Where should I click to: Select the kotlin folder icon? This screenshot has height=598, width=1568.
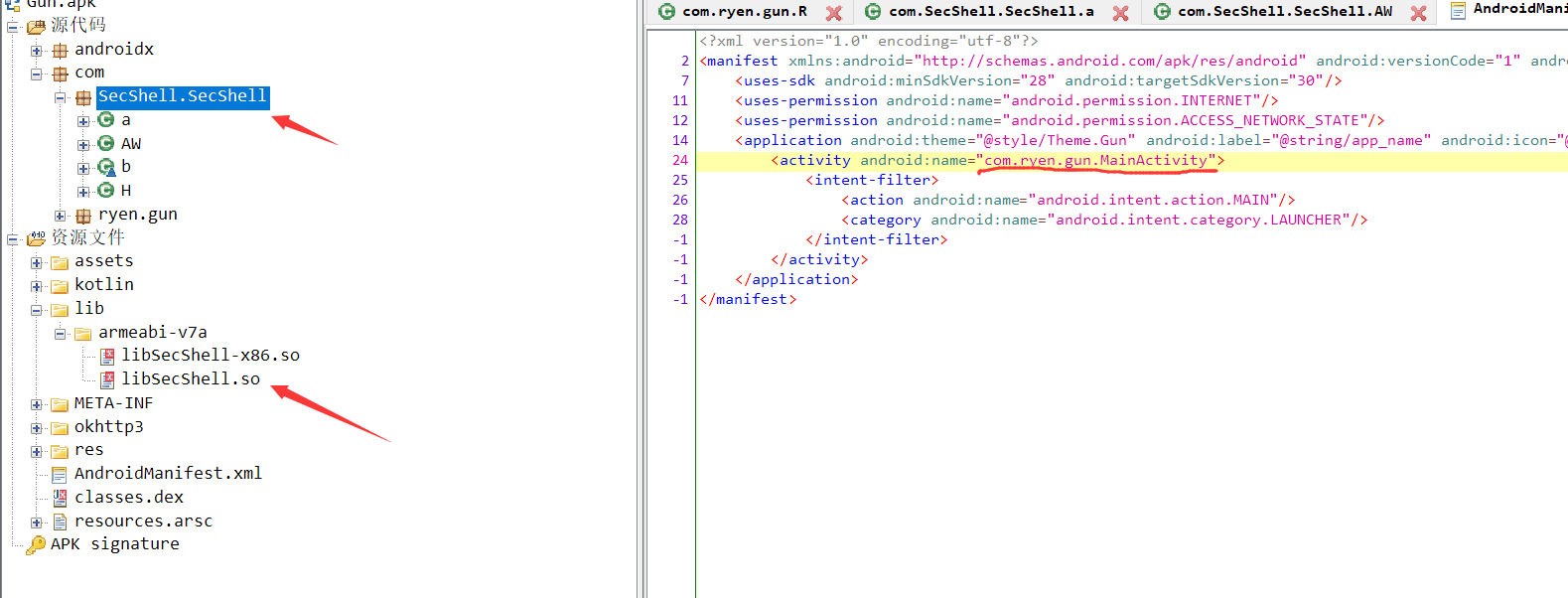click(60, 286)
